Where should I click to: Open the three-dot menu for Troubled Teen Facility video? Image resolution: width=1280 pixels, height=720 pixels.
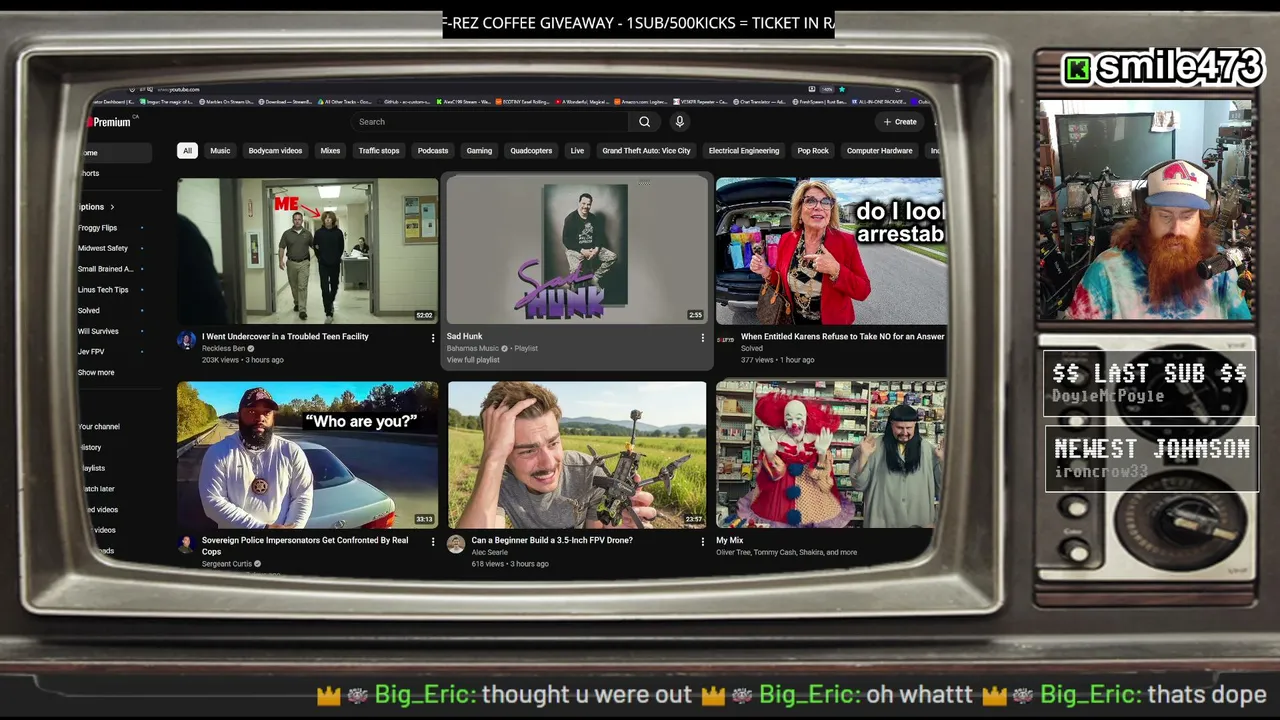433,338
